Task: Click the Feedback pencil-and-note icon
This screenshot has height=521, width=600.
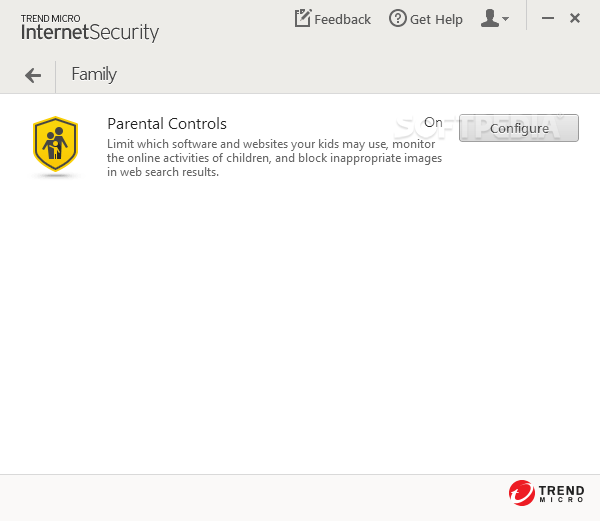Action: click(303, 18)
